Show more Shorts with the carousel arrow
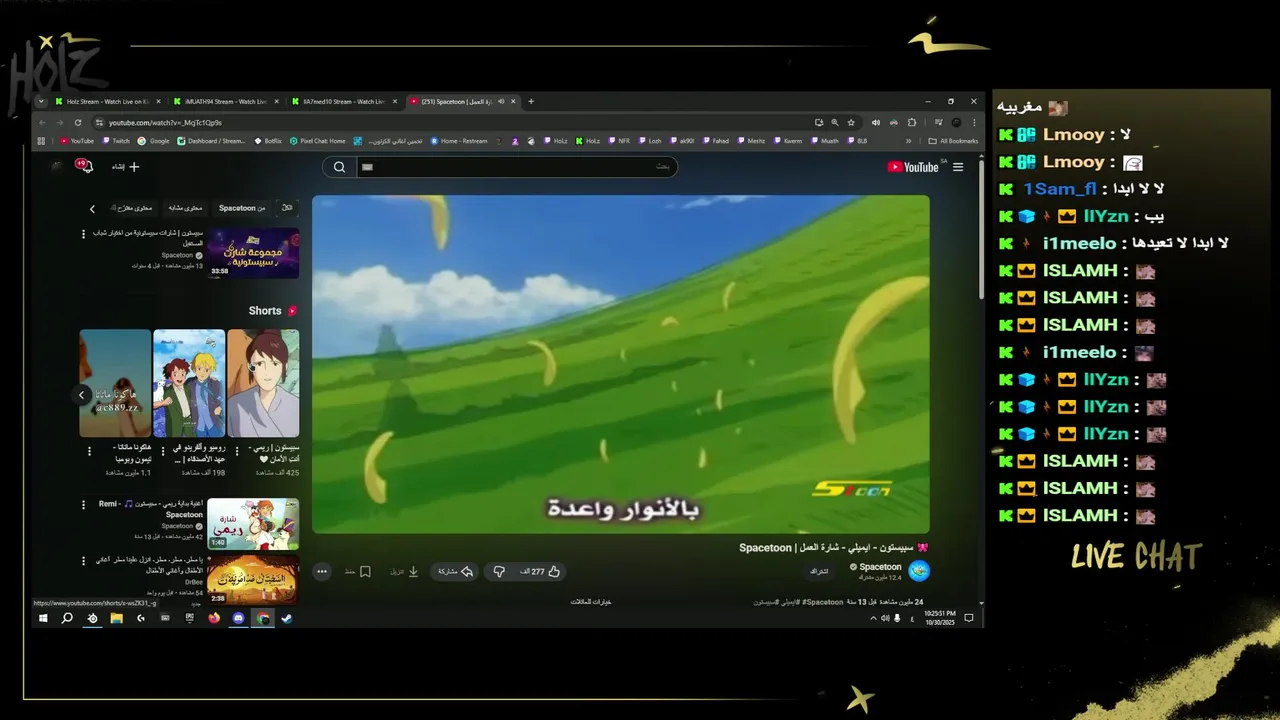Screen dimensions: 1280x720 [82, 395]
